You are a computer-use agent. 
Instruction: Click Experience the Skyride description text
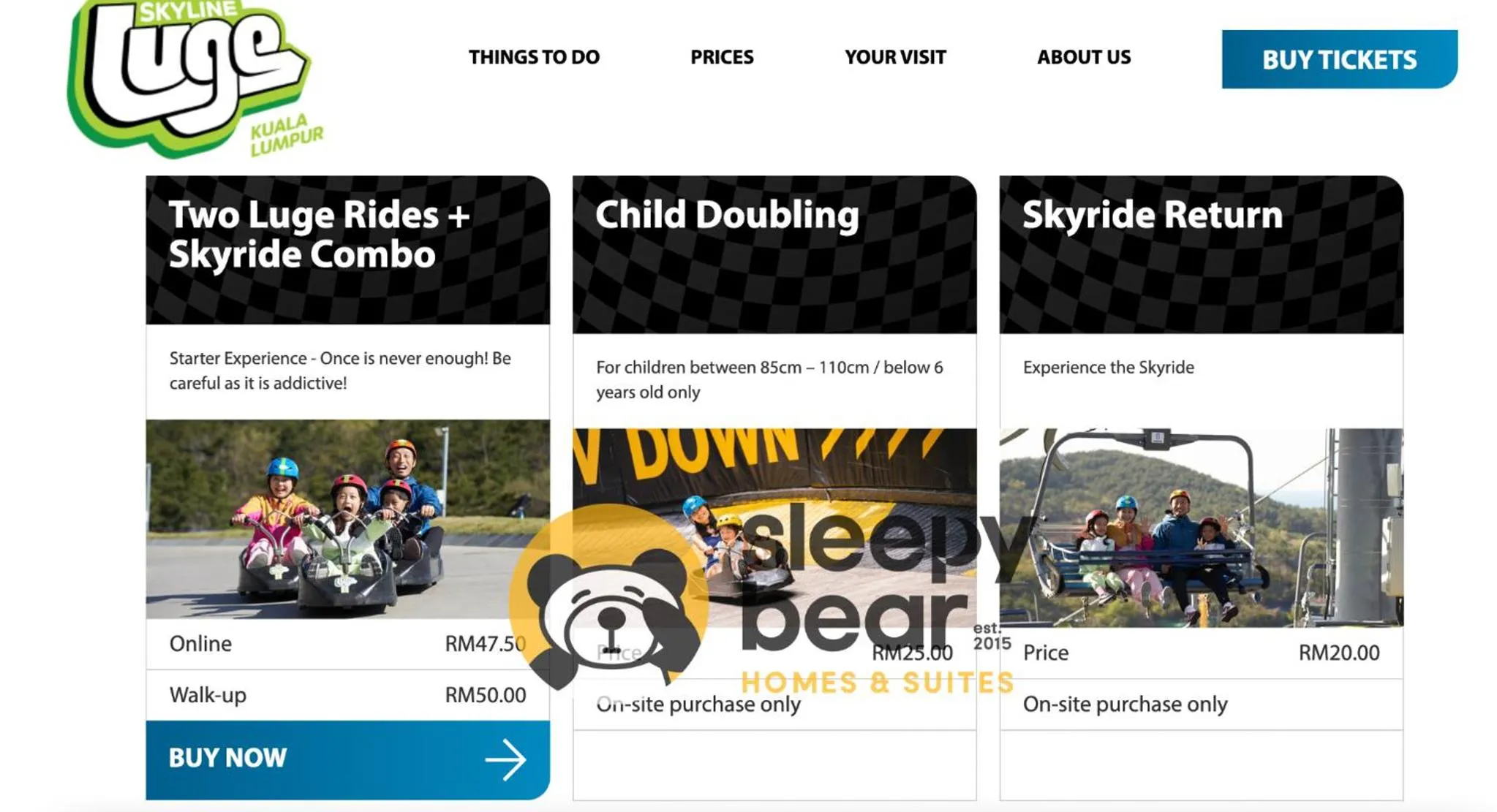[1108, 368]
